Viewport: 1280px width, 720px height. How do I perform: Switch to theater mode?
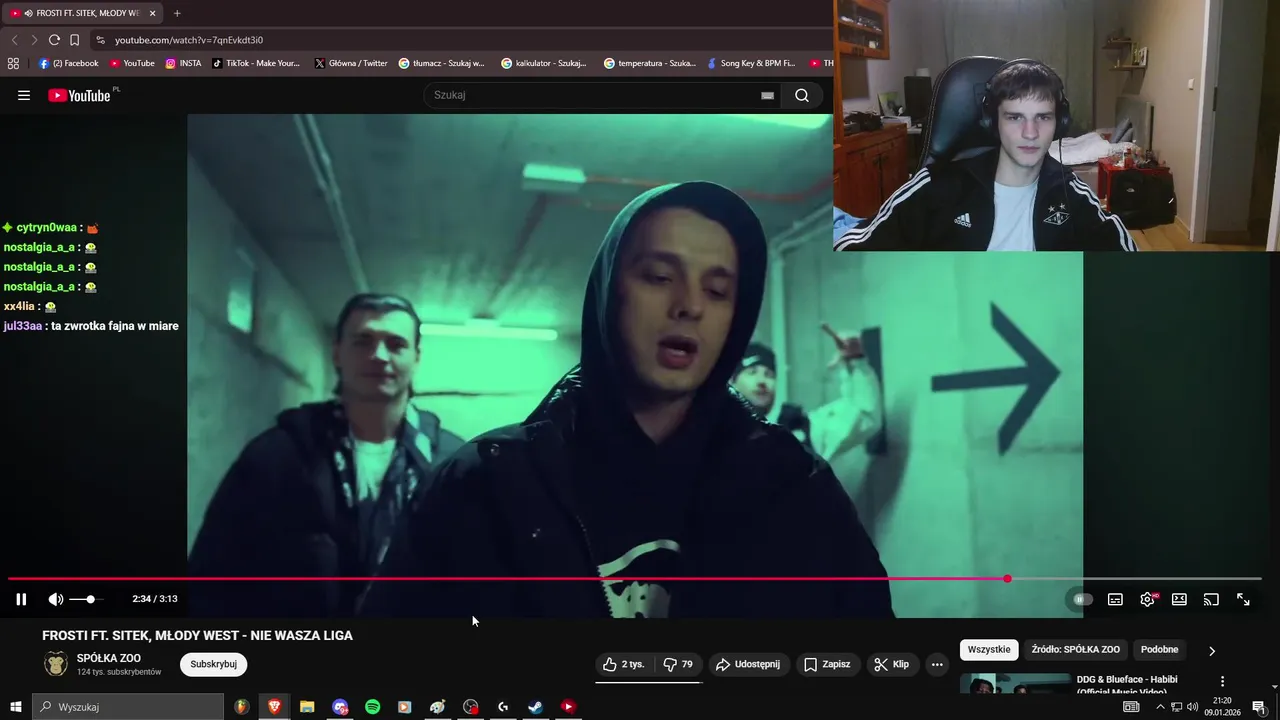click(x=1179, y=599)
